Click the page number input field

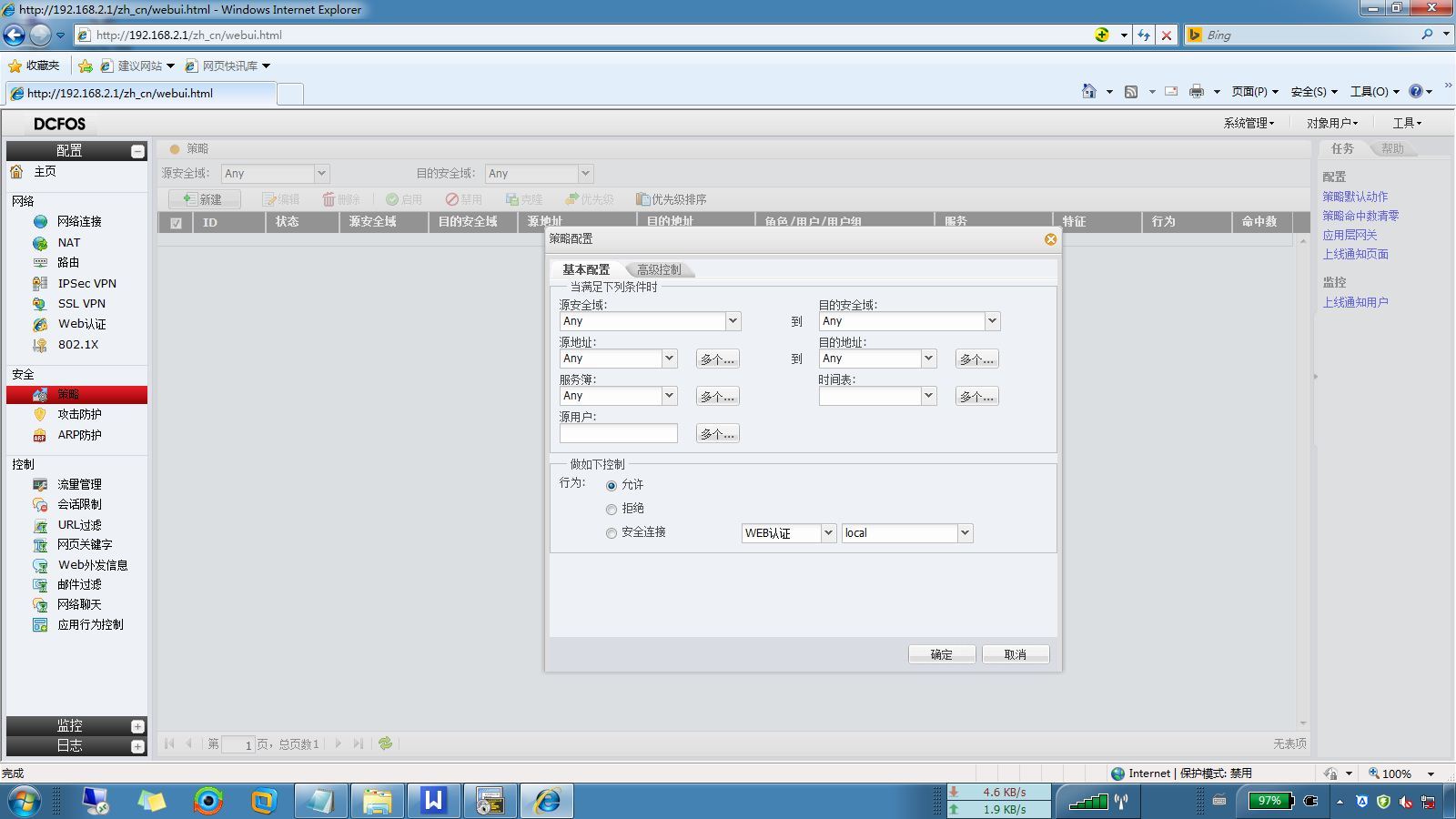[238, 744]
